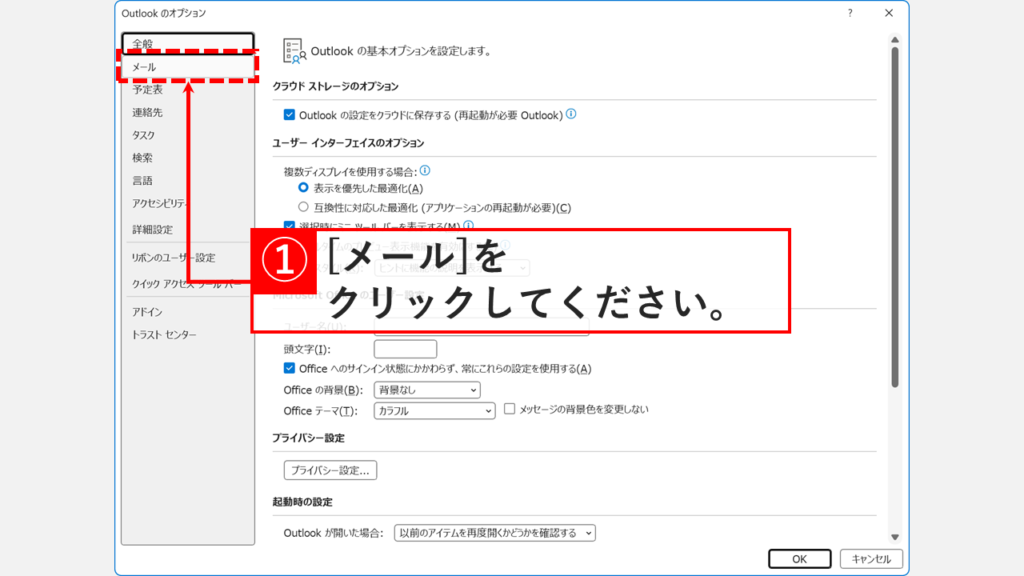Uncheck Outlook の設定をクラウドに保存する

click(x=291, y=113)
